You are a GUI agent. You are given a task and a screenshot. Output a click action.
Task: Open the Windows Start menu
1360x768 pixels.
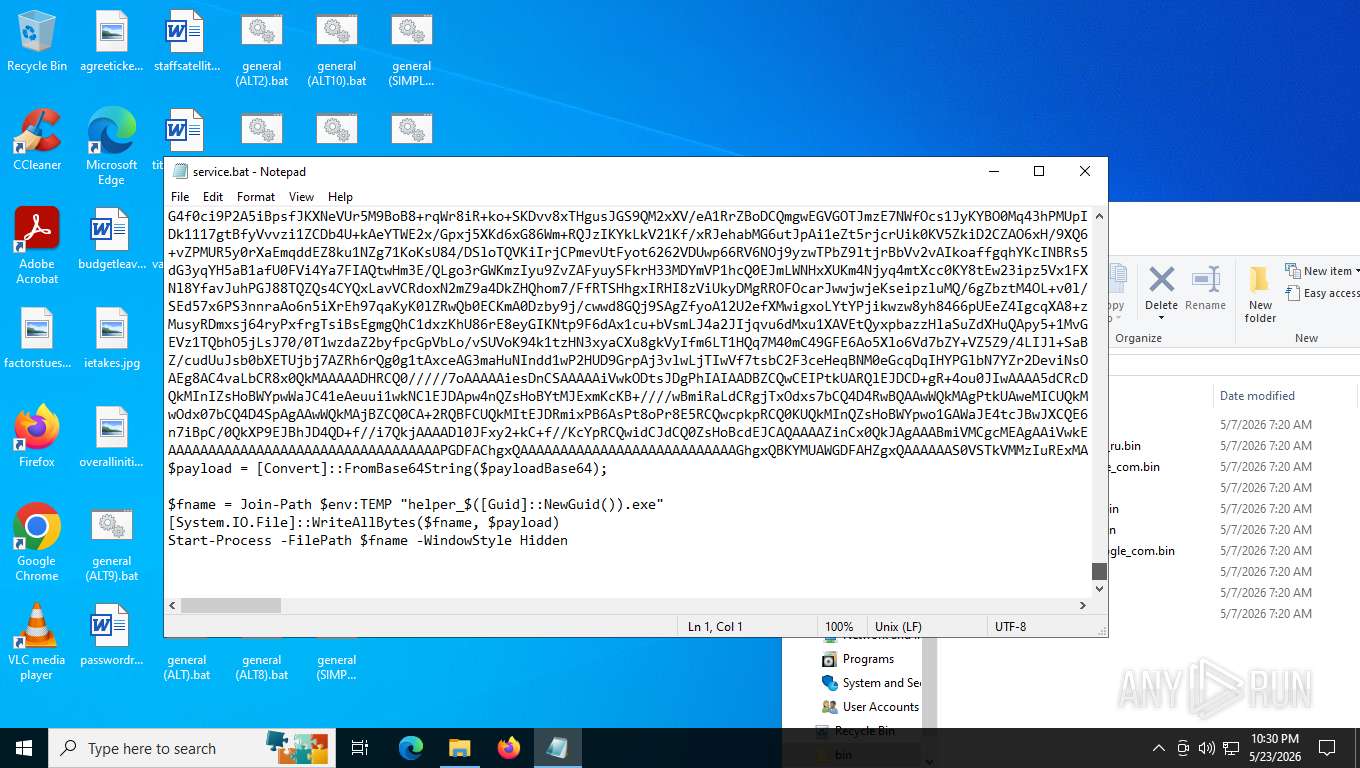[24, 748]
